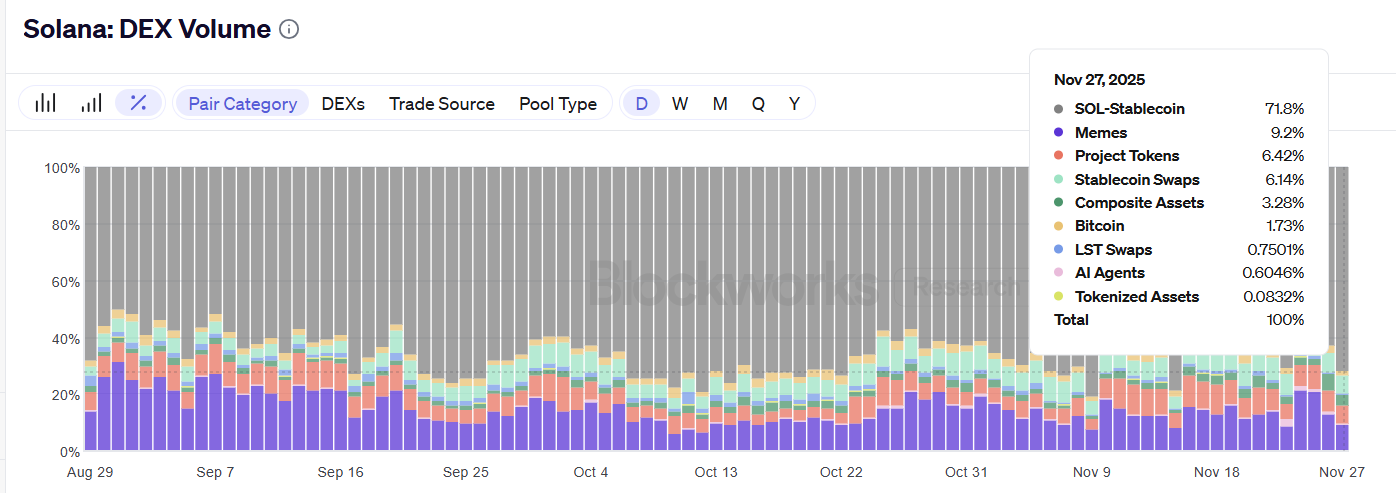The height and width of the screenshot is (493, 1396).
Task: Toggle the percentage share view icon
Action: tap(139, 103)
